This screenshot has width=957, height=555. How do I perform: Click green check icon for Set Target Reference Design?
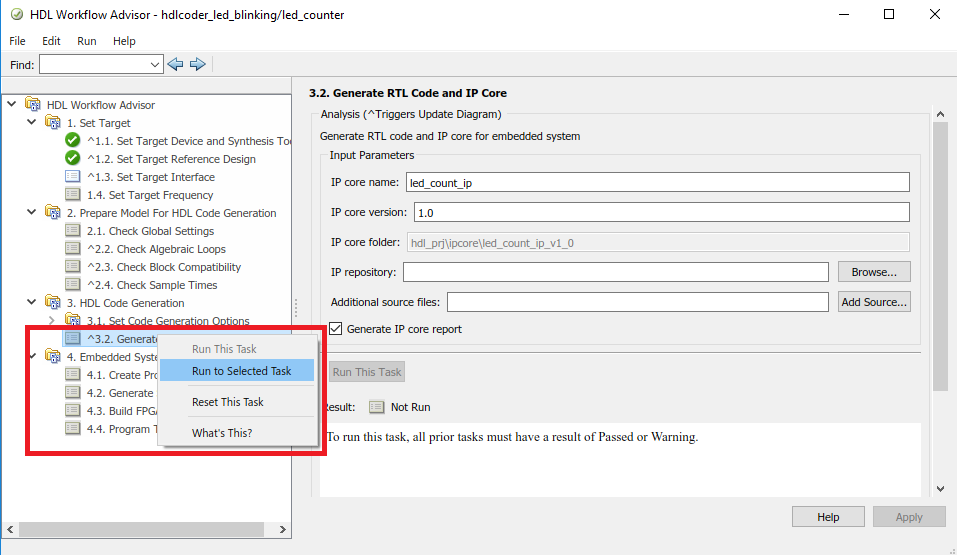72,159
